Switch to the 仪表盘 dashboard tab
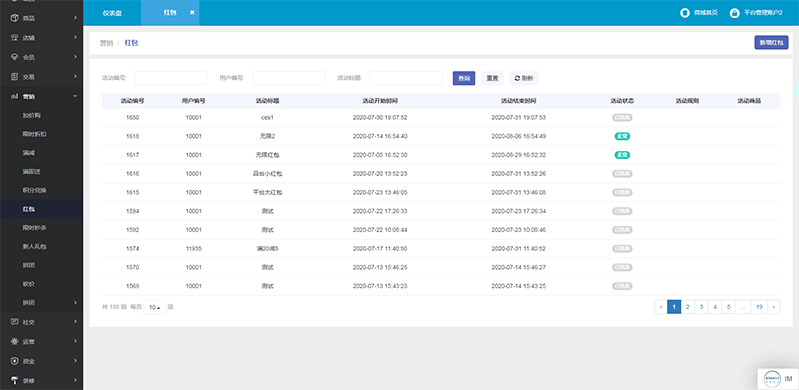Viewport: 799px width, 390px height. [x=112, y=13]
